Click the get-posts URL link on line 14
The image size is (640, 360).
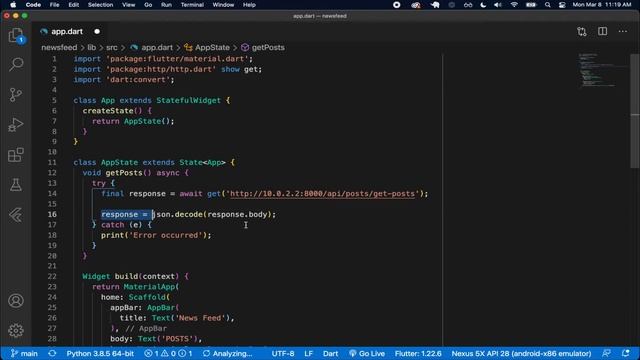coord(322,194)
